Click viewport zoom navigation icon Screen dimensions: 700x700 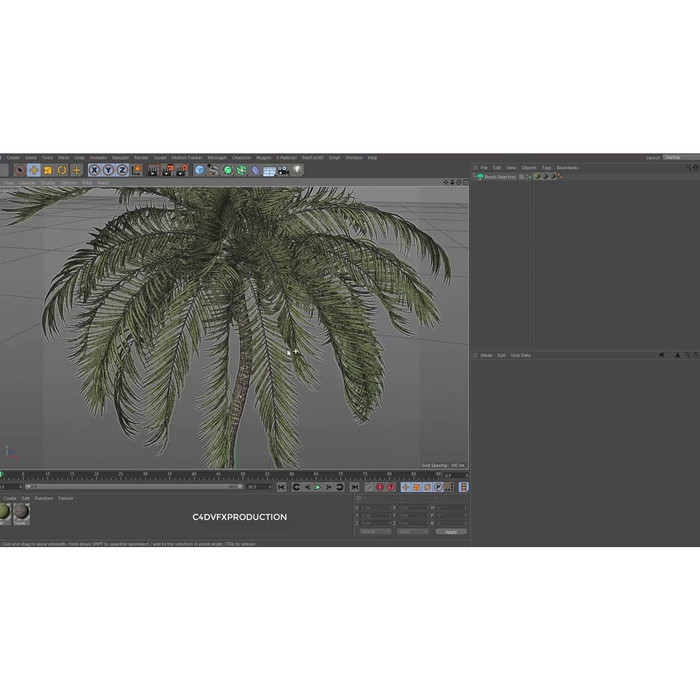tap(452, 182)
